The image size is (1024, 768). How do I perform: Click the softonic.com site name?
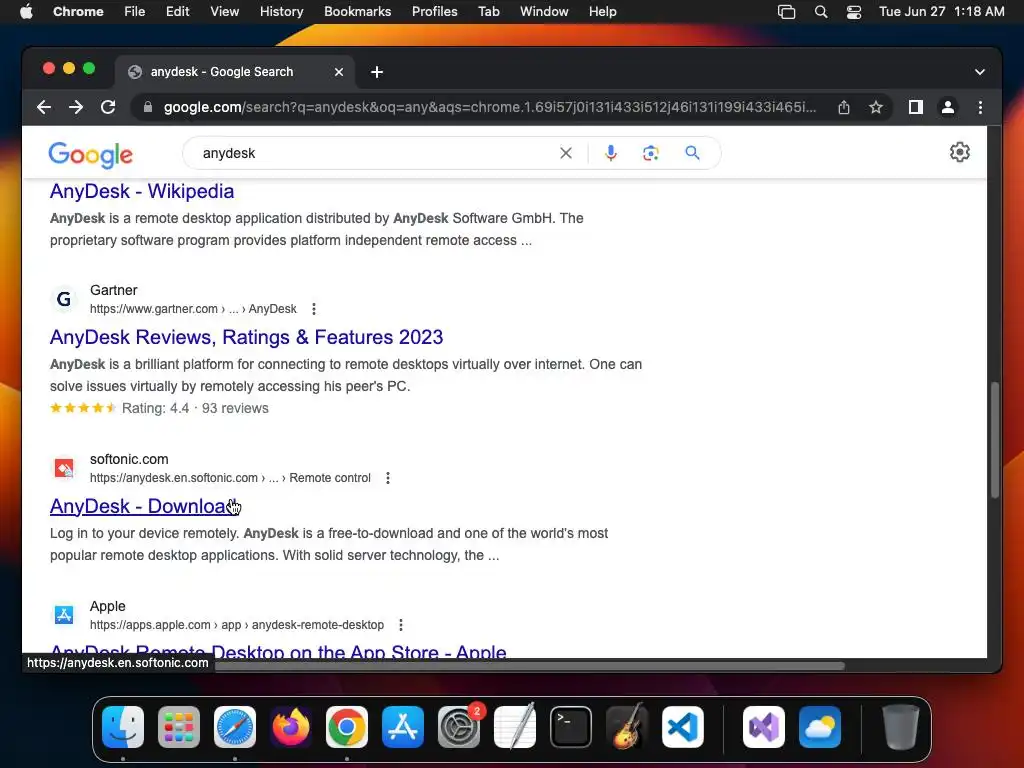click(x=129, y=459)
